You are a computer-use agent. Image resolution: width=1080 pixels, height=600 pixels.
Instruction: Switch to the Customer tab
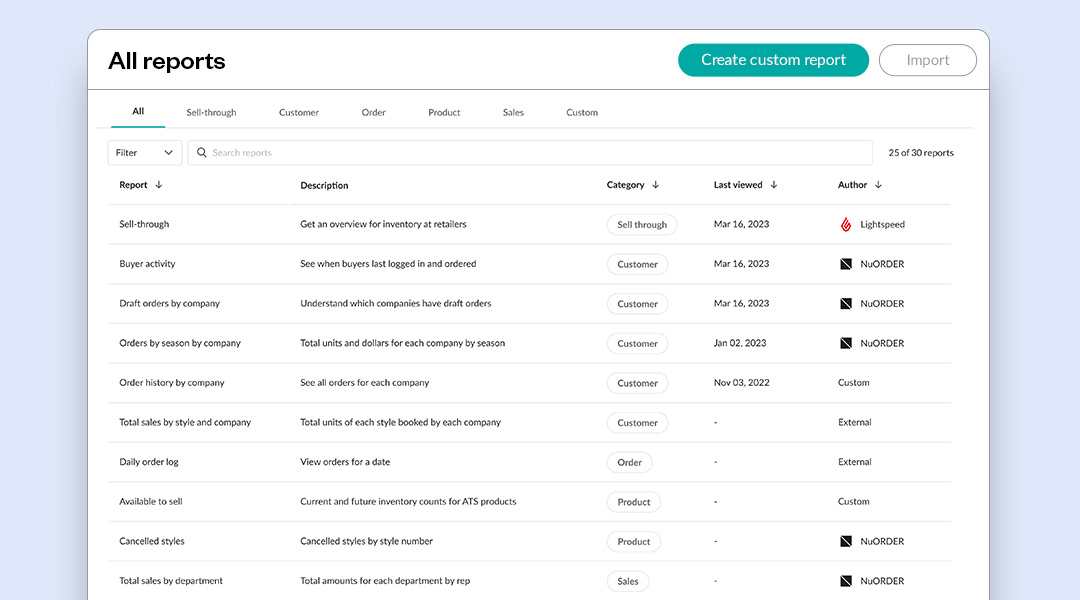pos(299,113)
